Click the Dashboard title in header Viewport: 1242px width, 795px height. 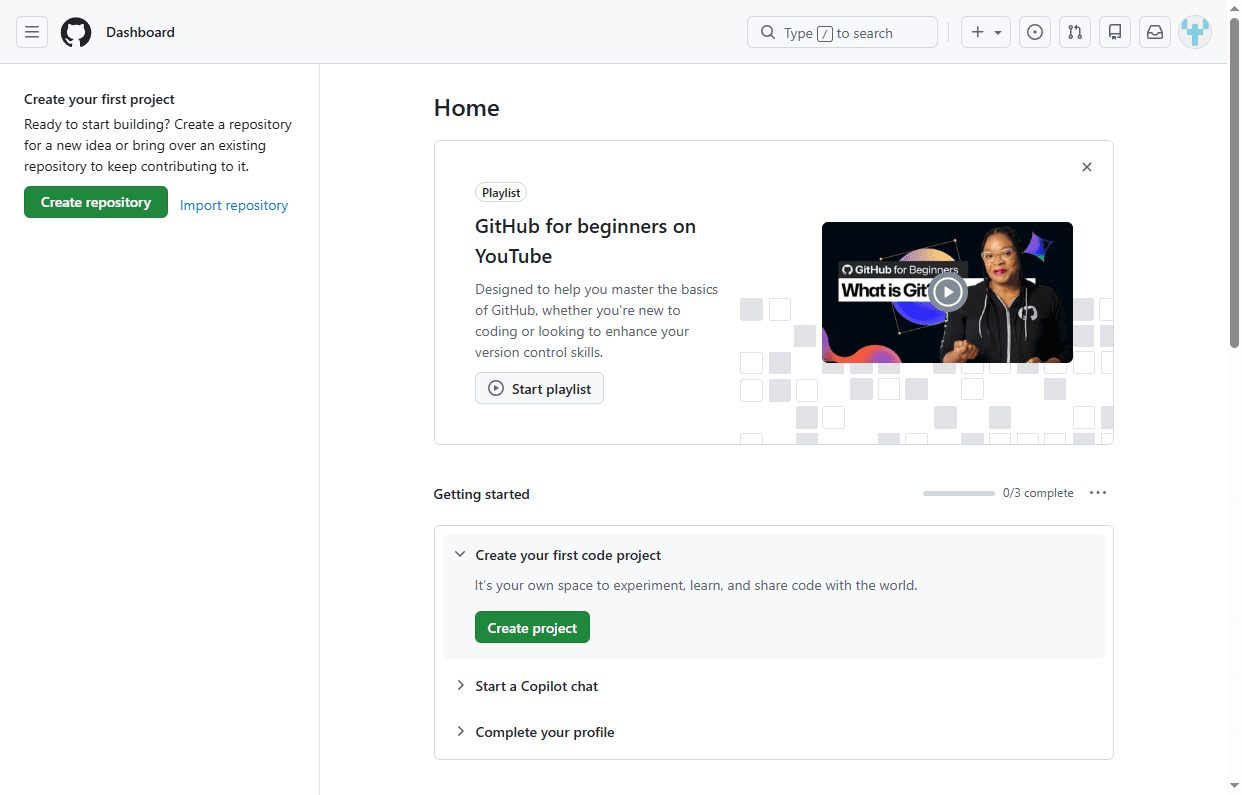point(140,32)
